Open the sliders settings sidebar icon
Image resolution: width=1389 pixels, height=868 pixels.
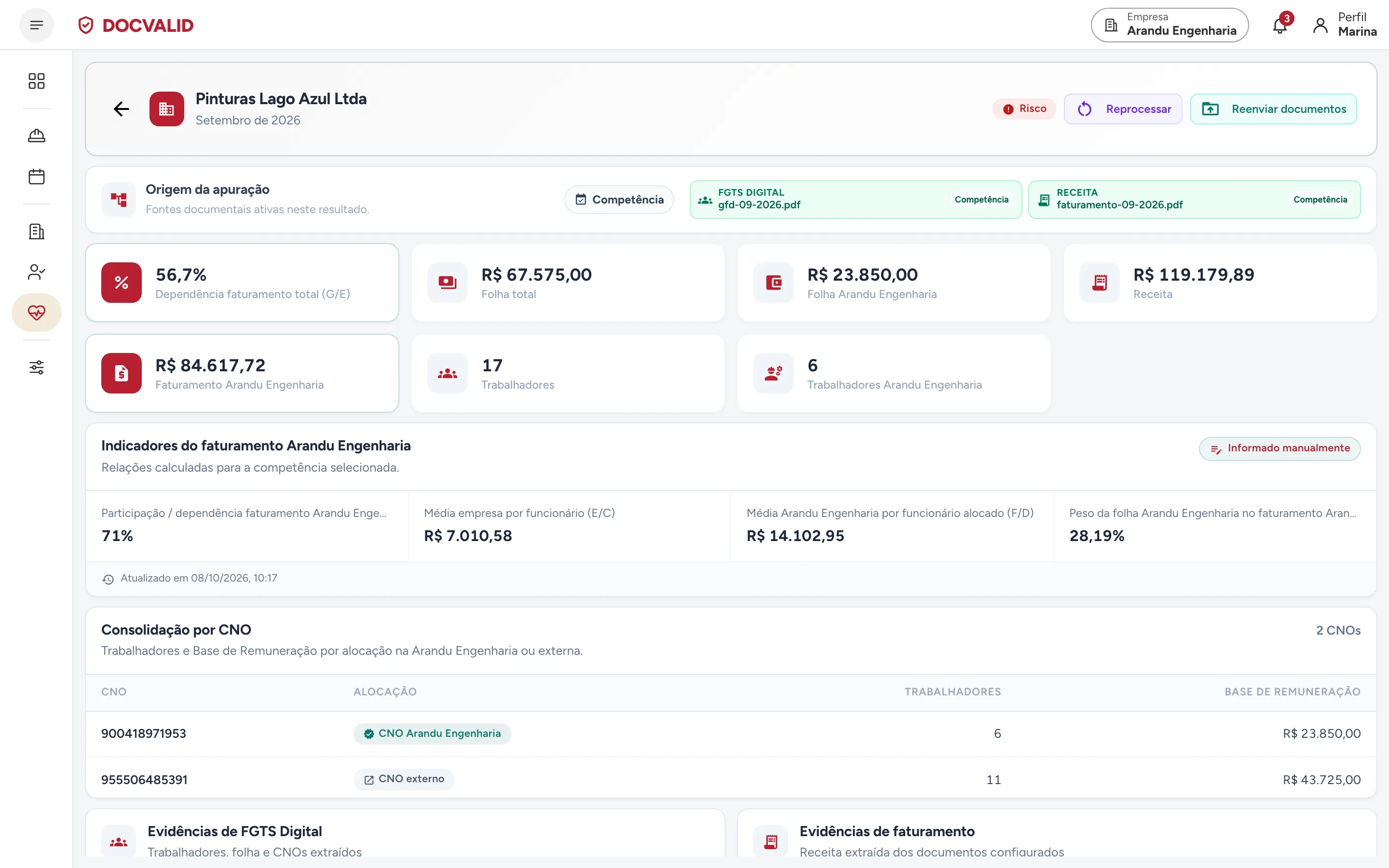click(37, 367)
